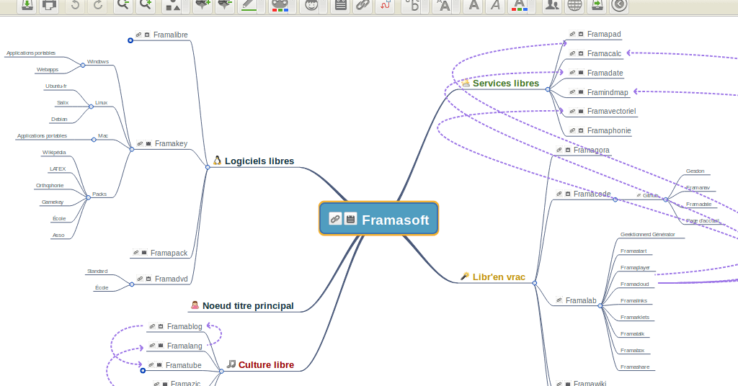Click the music icon on Culture libre
The height and width of the screenshot is (386, 738).
(x=231, y=364)
